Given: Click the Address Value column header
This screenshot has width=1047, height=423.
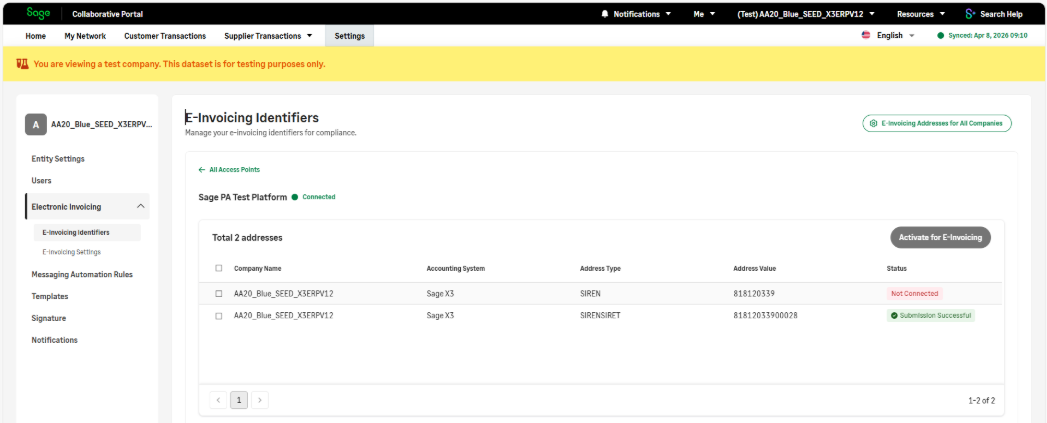Looking at the screenshot, I should pyautogui.click(x=755, y=269).
